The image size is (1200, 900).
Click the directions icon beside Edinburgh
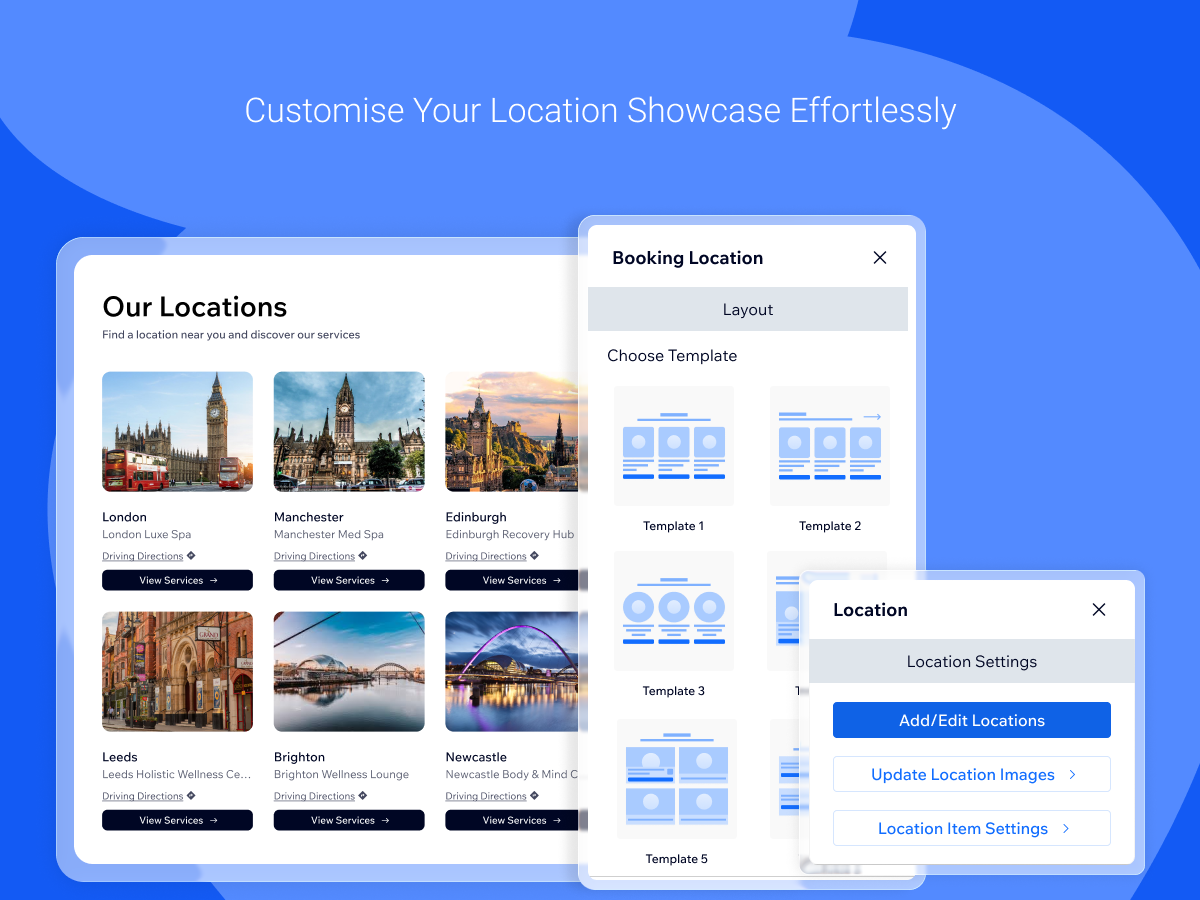click(534, 556)
